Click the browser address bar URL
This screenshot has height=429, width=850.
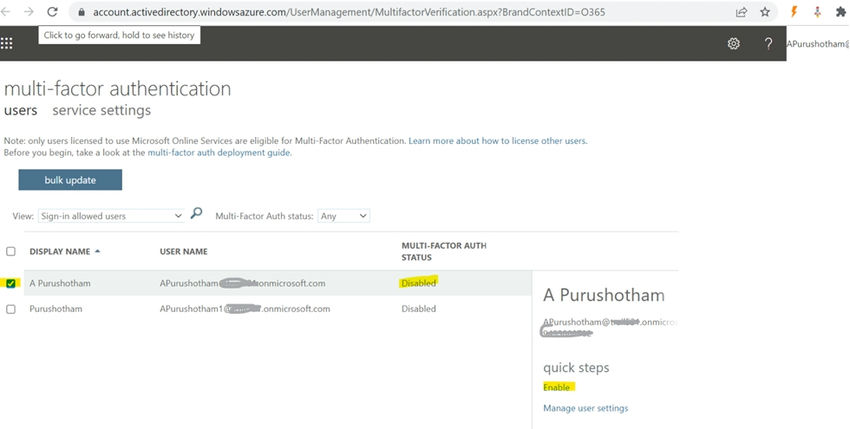(350, 12)
